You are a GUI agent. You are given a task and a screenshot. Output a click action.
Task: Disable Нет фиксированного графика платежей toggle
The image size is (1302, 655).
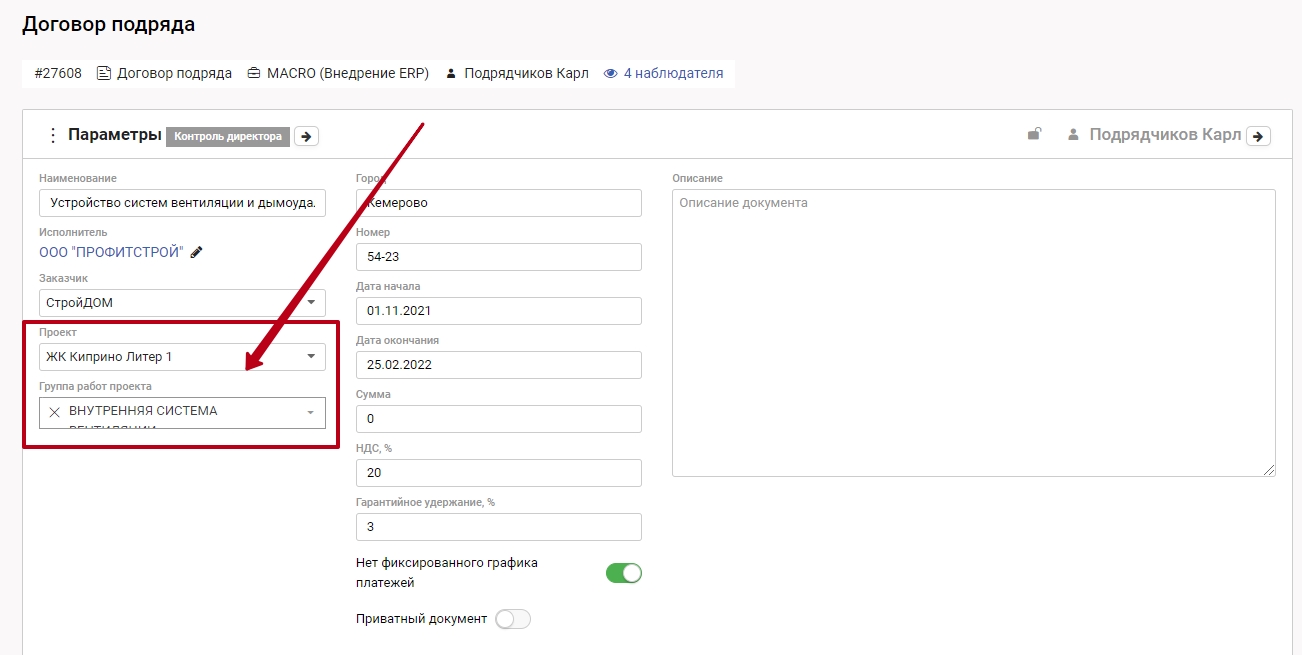pyautogui.click(x=623, y=573)
